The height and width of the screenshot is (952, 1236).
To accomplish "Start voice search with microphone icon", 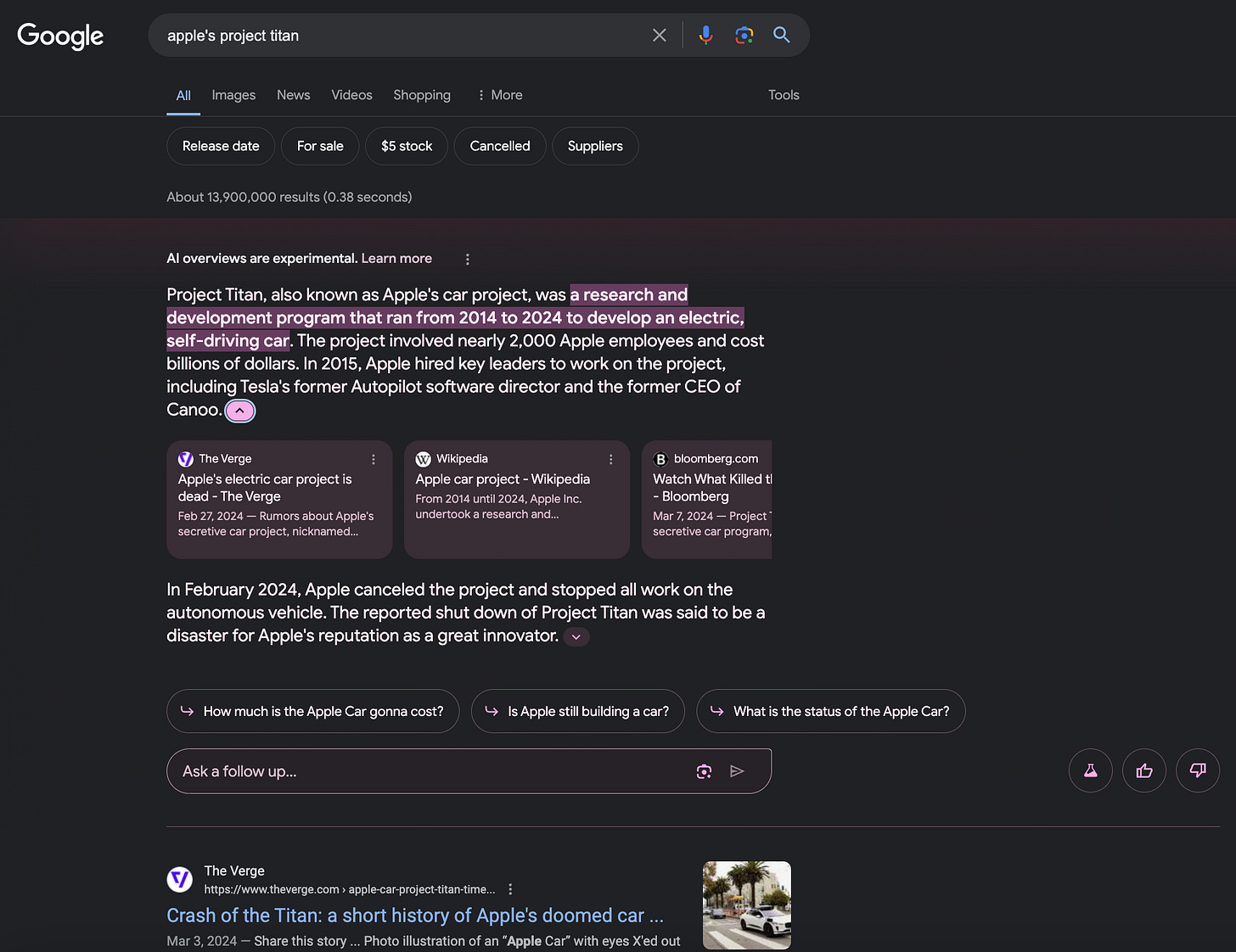I will coord(705,36).
